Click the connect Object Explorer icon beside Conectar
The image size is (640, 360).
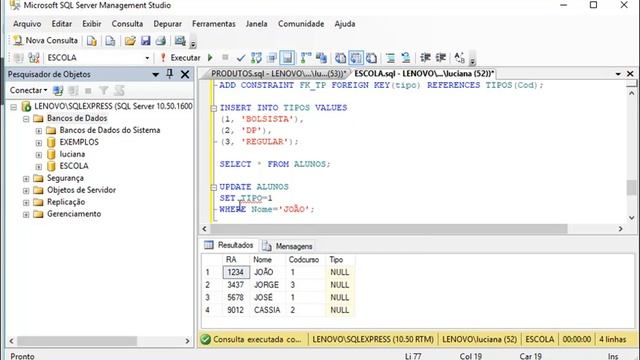tap(58, 91)
